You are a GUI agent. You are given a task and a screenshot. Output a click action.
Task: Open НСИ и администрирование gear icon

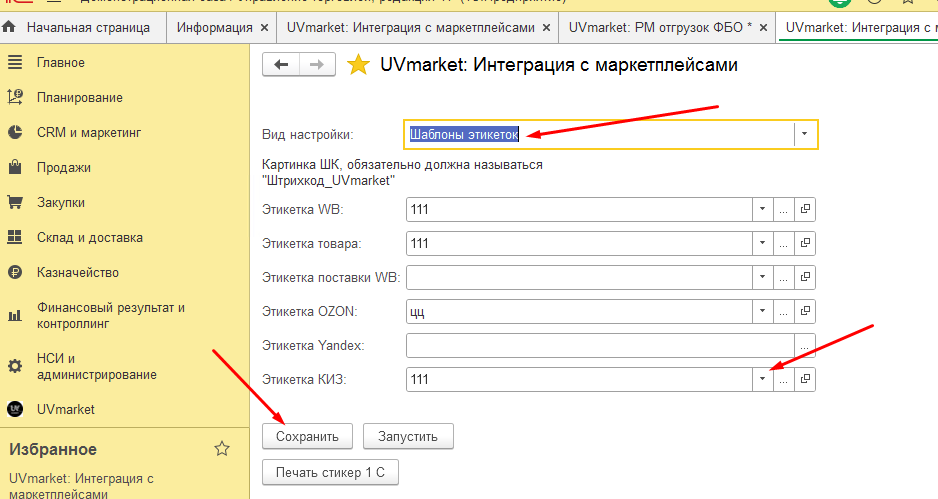pos(15,366)
